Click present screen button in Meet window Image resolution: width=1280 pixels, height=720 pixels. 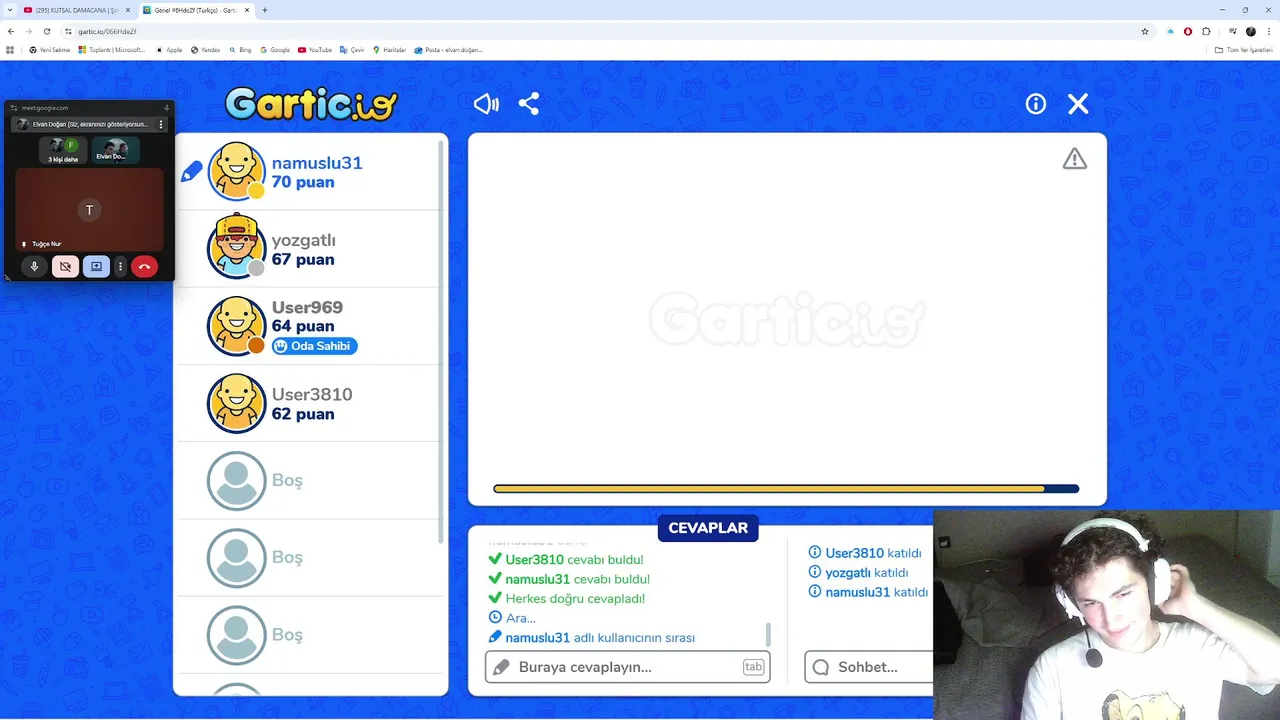click(x=96, y=267)
